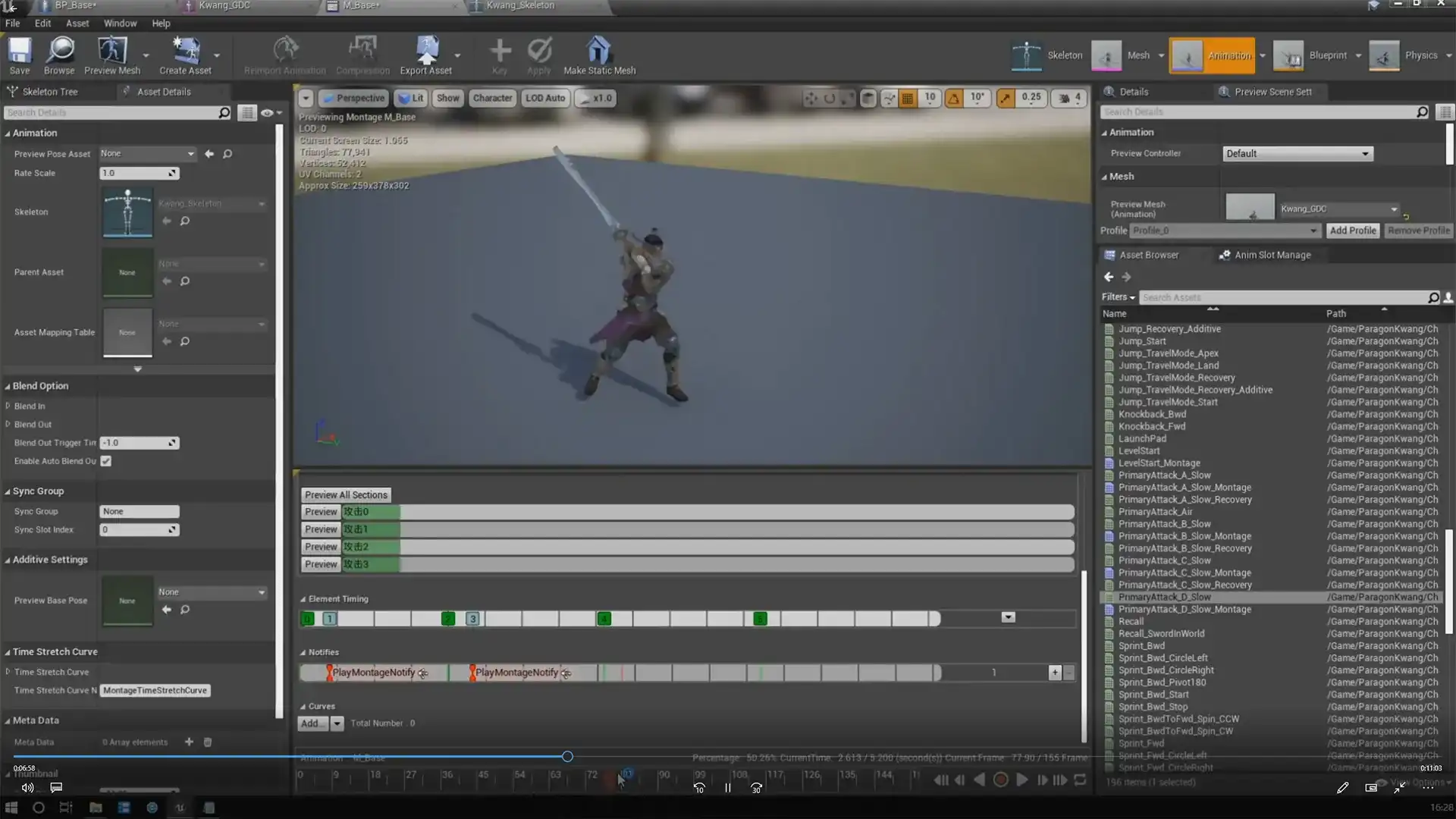Click the Create Asset icon
Image resolution: width=1456 pixels, height=819 pixels.
(185, 52)
